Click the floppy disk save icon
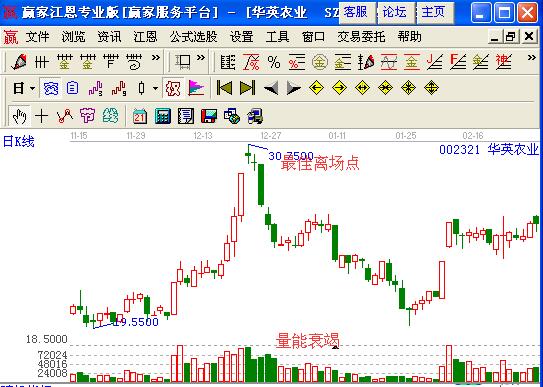543x387 pixels. [209, 116]
